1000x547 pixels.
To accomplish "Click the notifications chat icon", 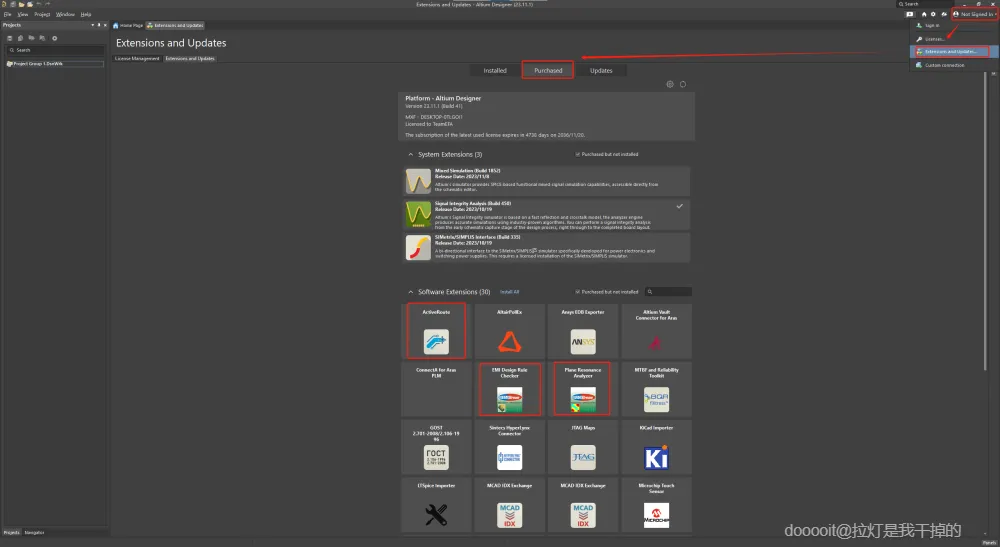I will 909,14.
